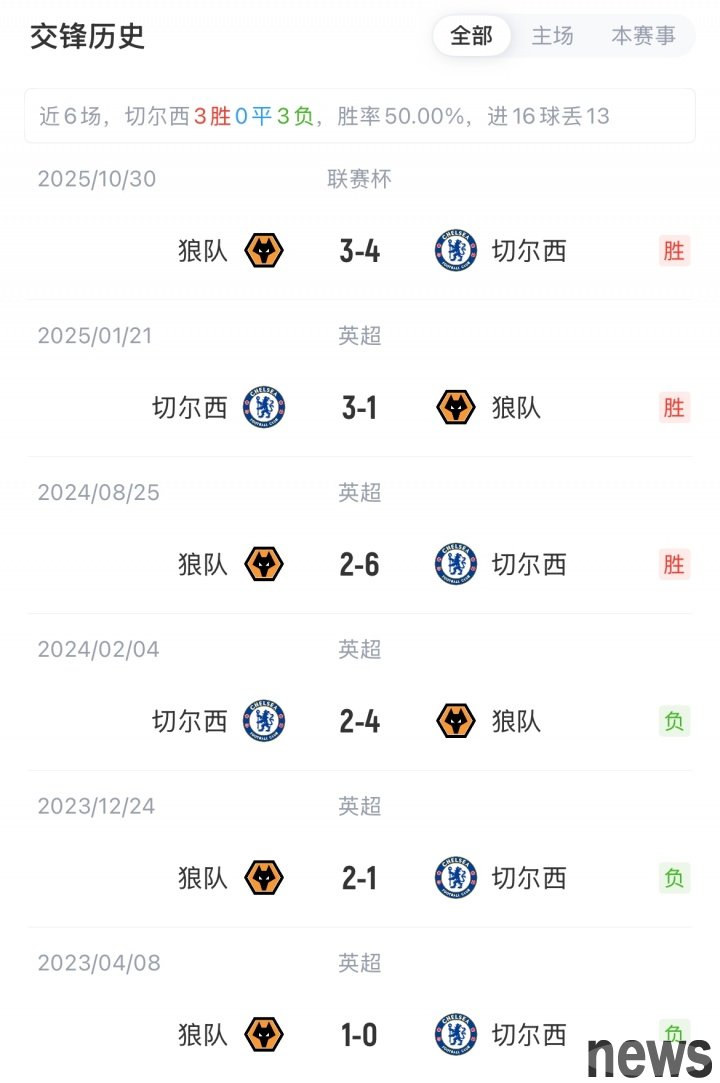Tap Wolves crest in 2023/12/24 match

(x=264, y=878)
